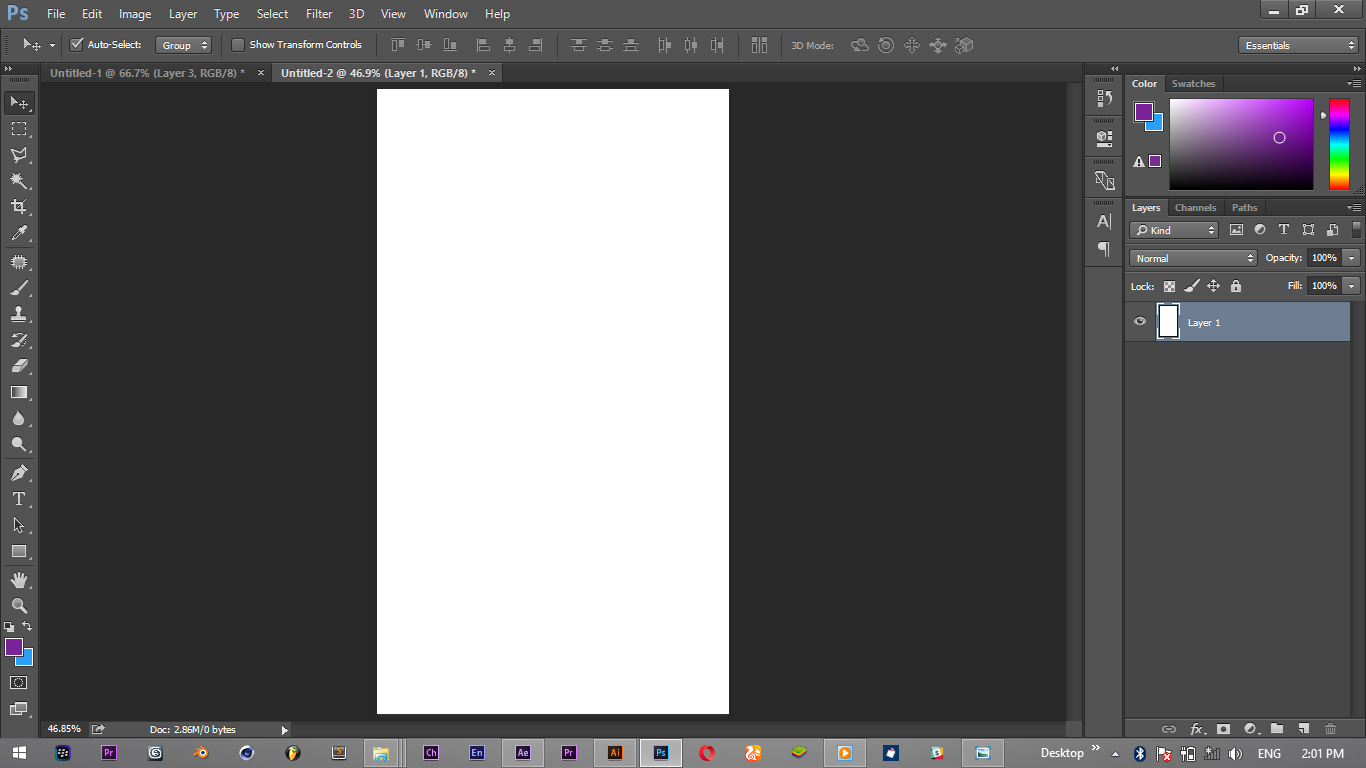Screen dimensions: 1366x768
Task: Pick a color in the color field
Action: [x=1241, y=144]
